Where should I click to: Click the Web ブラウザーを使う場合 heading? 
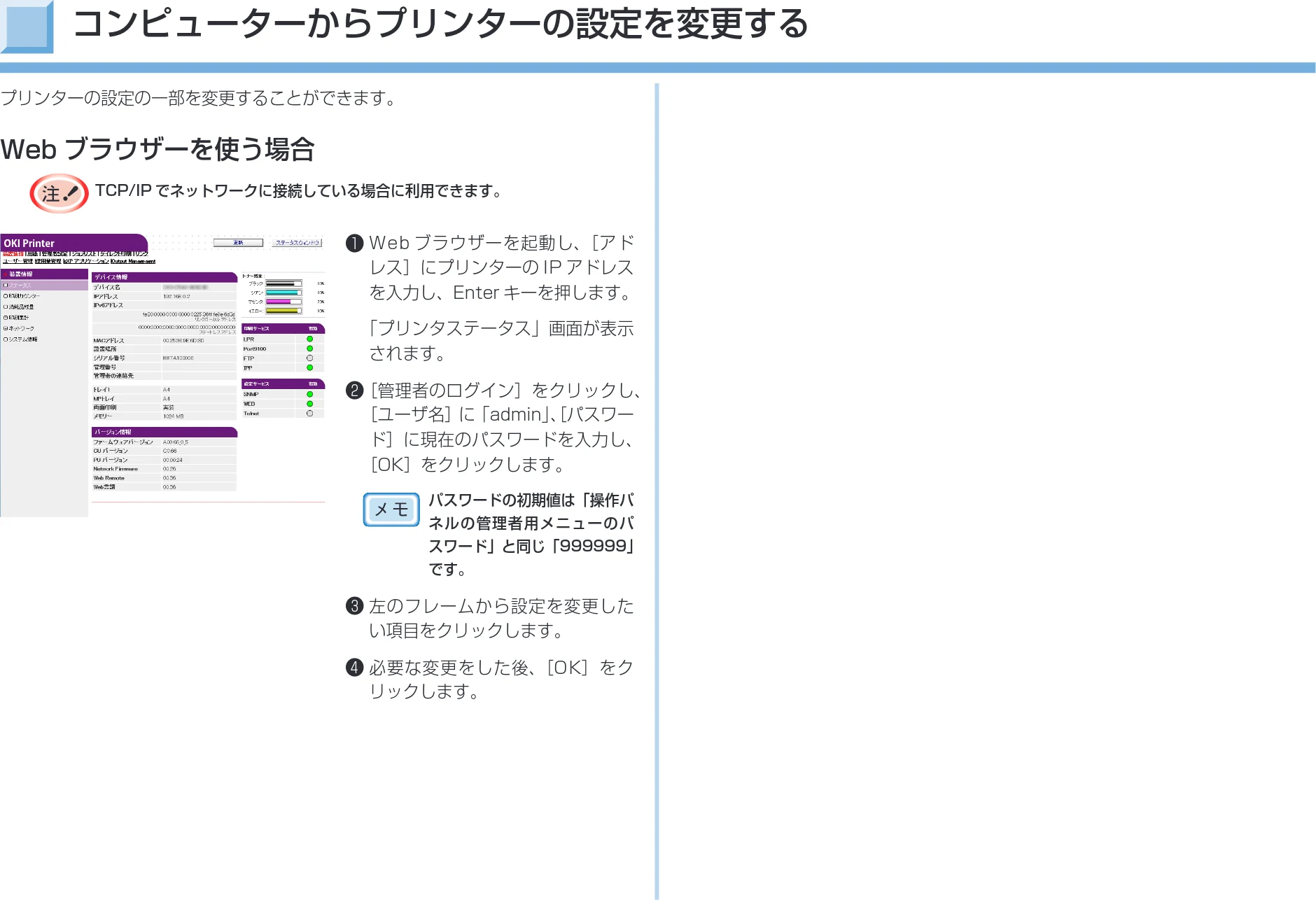point(157,150)
